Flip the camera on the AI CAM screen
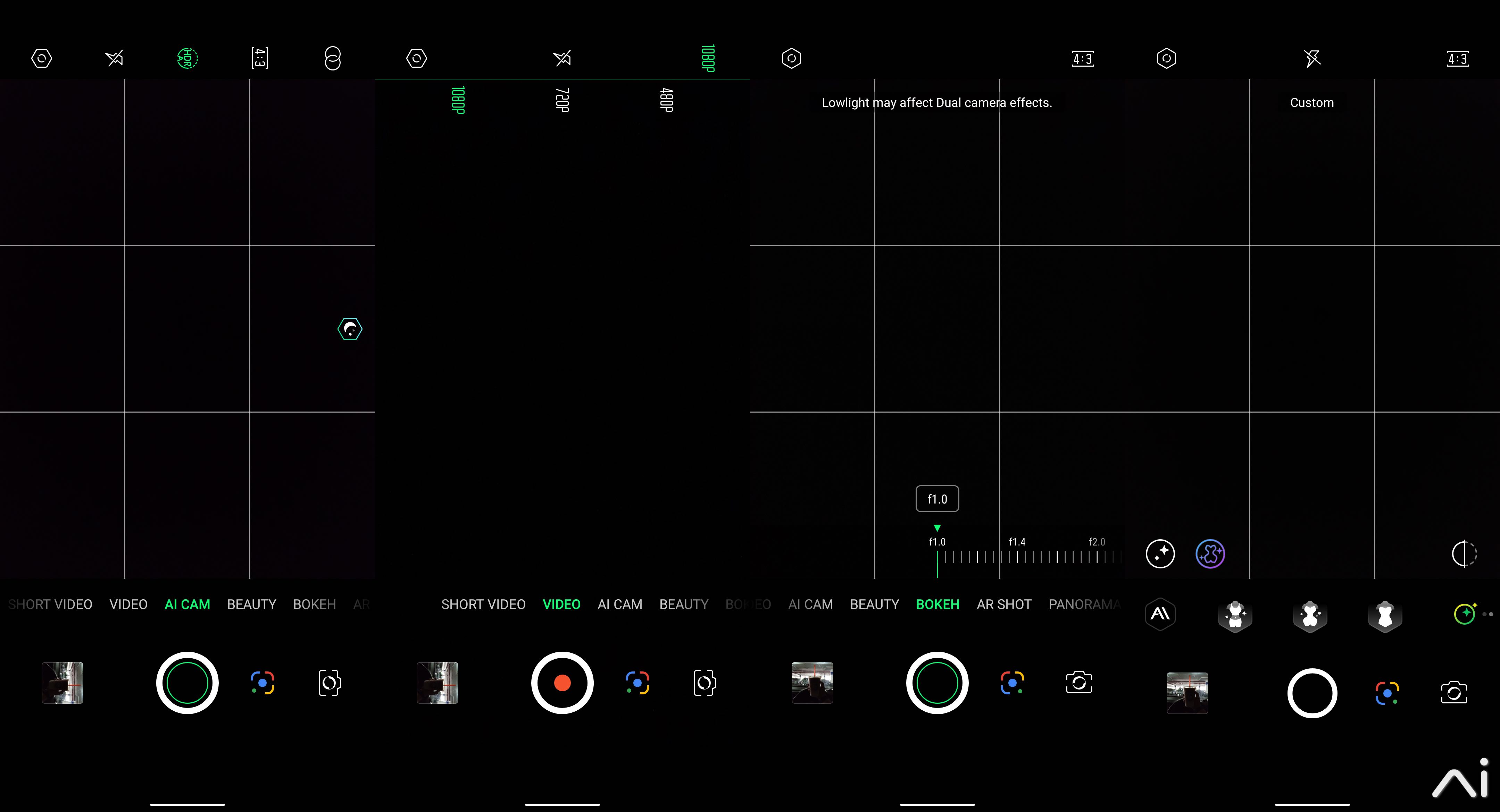This screenshot has height=812, width=1500. point(330,683)
